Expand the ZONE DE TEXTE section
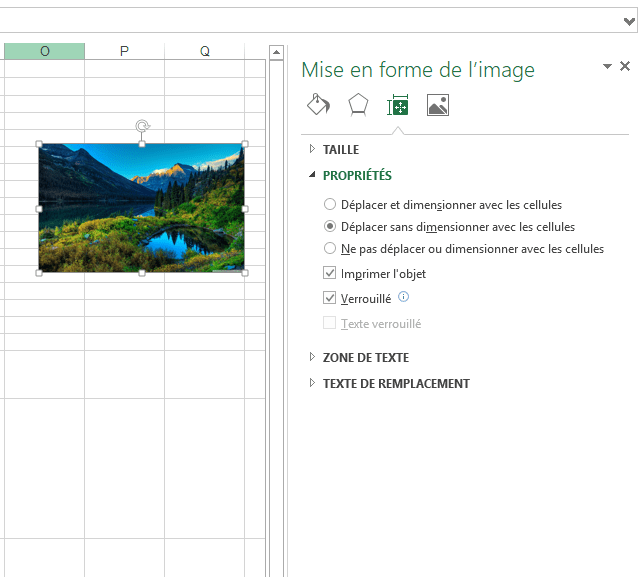Viewport: 643px width, 577px height. [365, 357]
